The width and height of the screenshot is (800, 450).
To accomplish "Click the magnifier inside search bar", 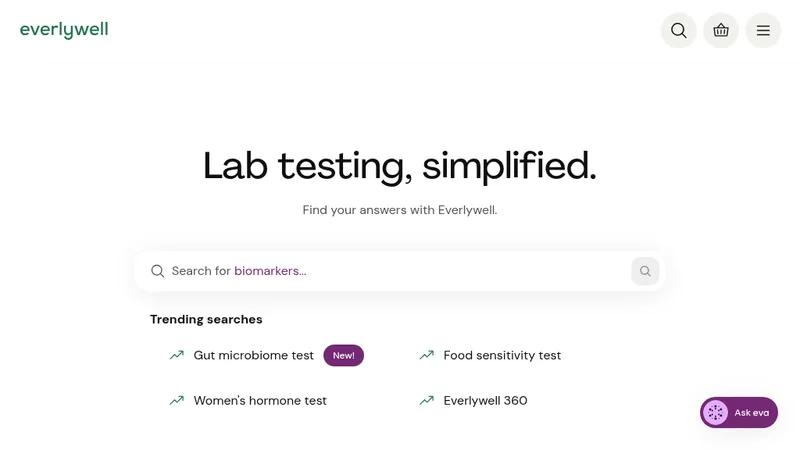I will click(158, 271).
